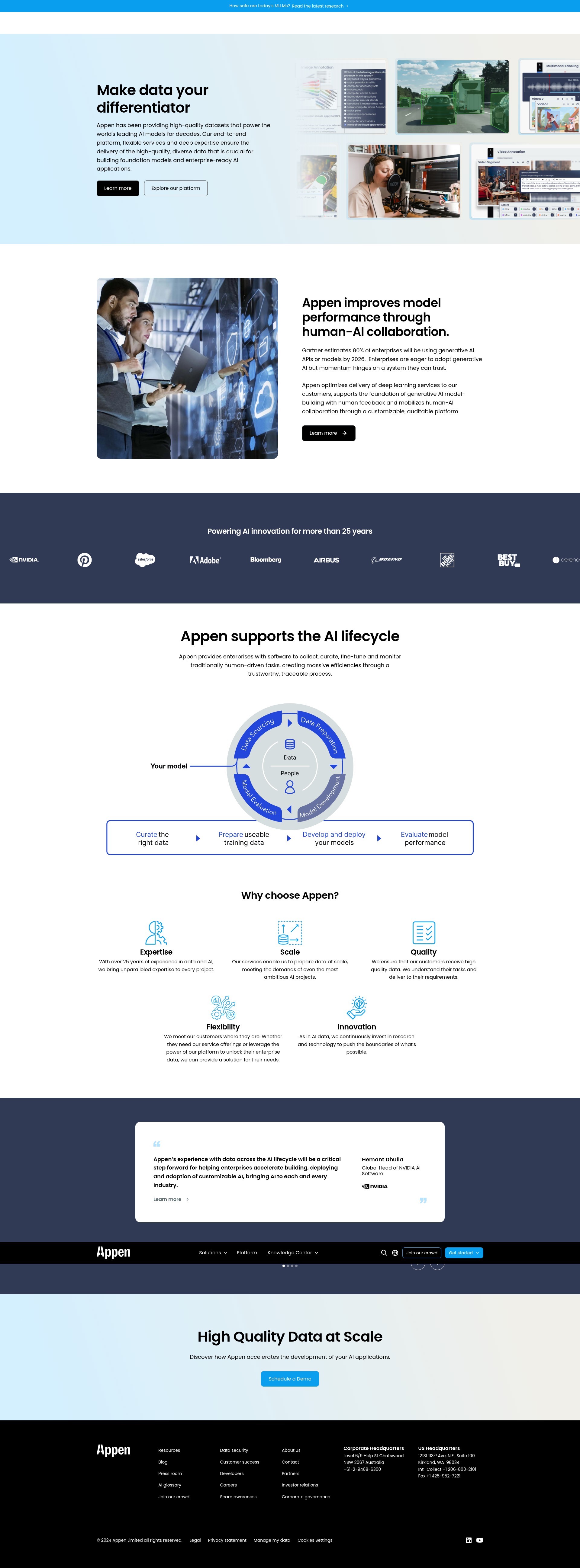580x1568 pixels.
Task: Click the Boeing logo
Action: [x=387, y=559]
